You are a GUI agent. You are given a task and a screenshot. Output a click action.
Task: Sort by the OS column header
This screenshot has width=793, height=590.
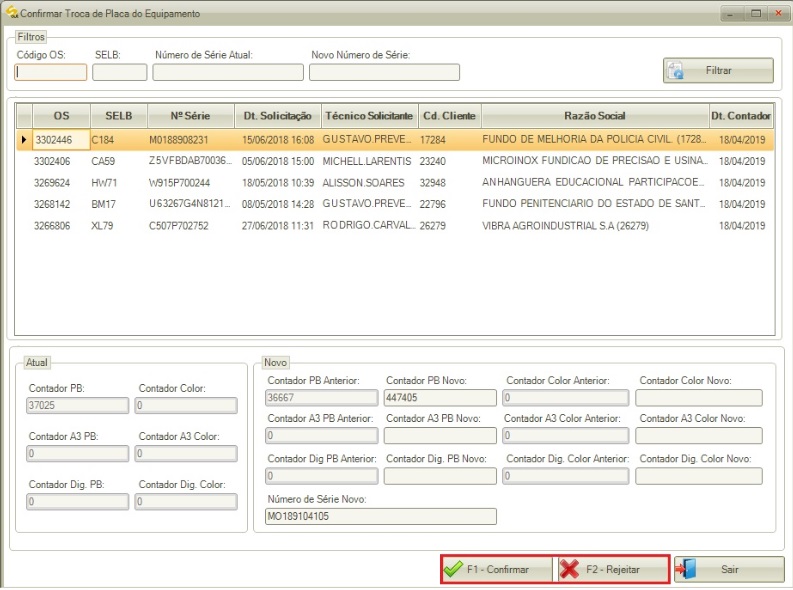point(61,116)
